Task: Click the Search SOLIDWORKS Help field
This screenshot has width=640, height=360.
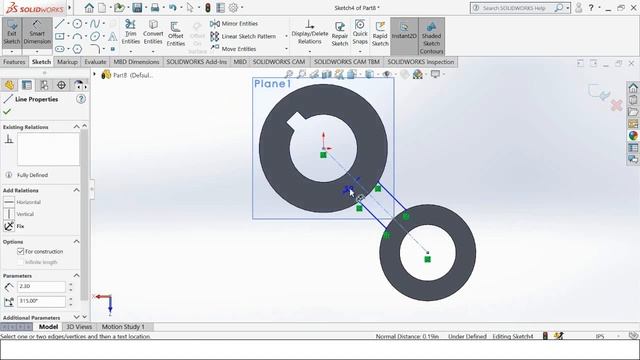Action: (517, 8)
